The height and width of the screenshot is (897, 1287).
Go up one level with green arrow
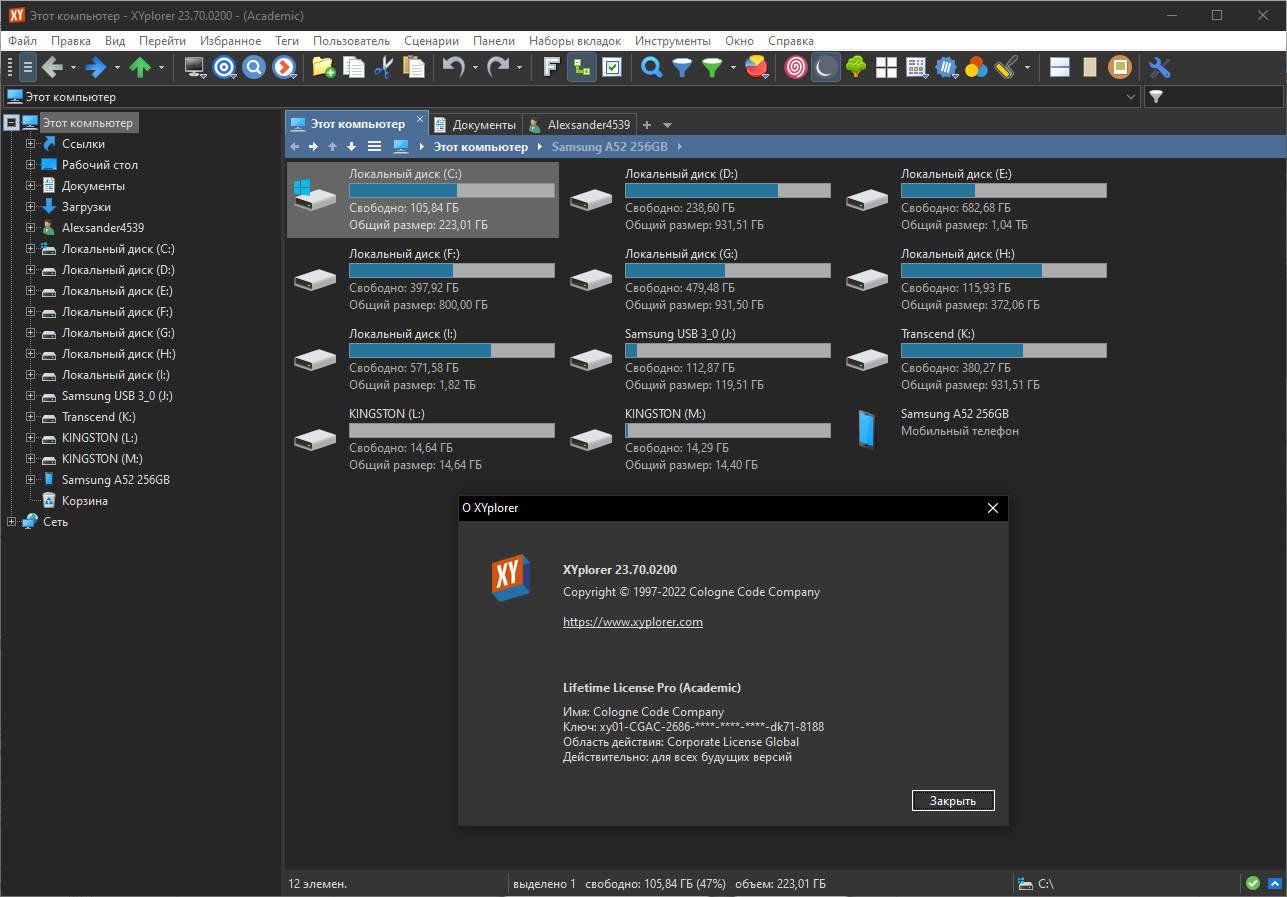140,68
